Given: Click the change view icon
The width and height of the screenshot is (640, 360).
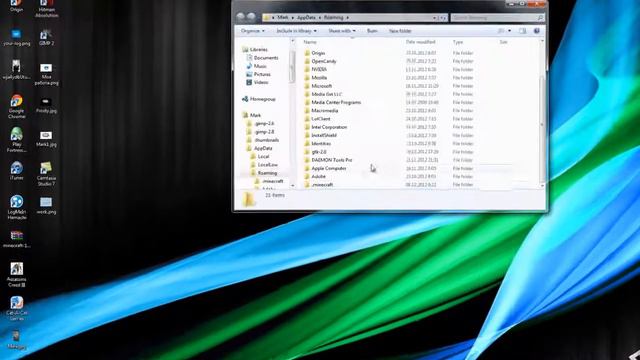Looking at the screenshot, I should (x=501, y=31).
